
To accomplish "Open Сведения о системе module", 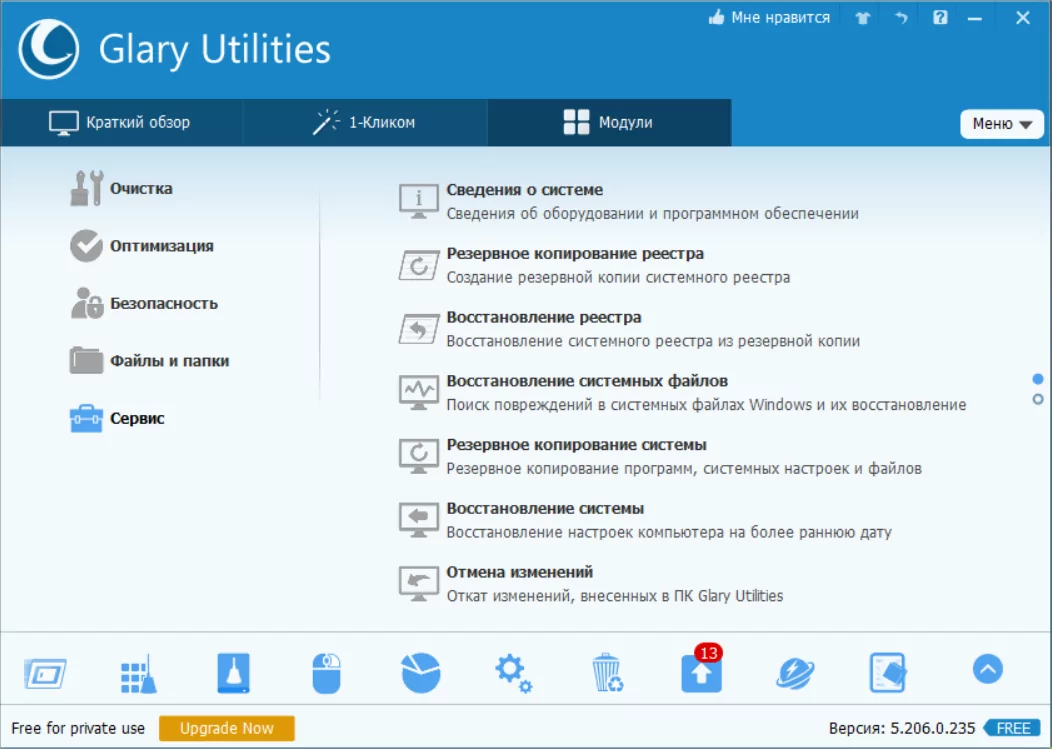I will coord(629,201).
